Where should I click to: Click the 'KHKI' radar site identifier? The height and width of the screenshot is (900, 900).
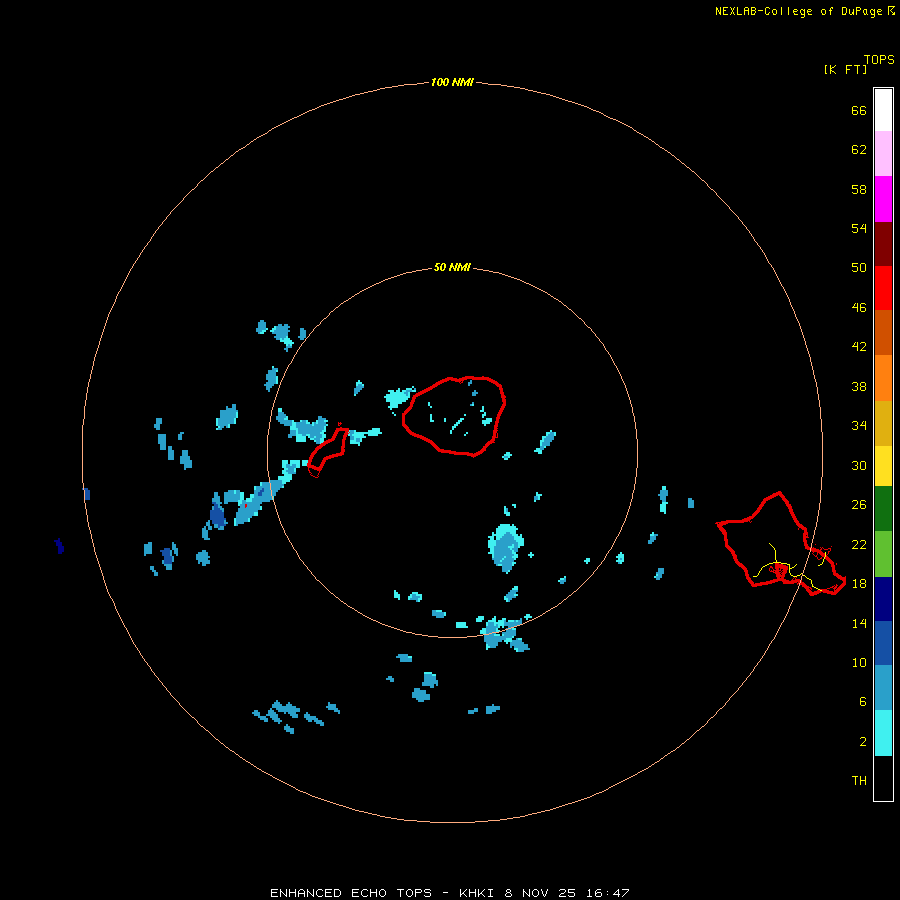pos(476,893)
